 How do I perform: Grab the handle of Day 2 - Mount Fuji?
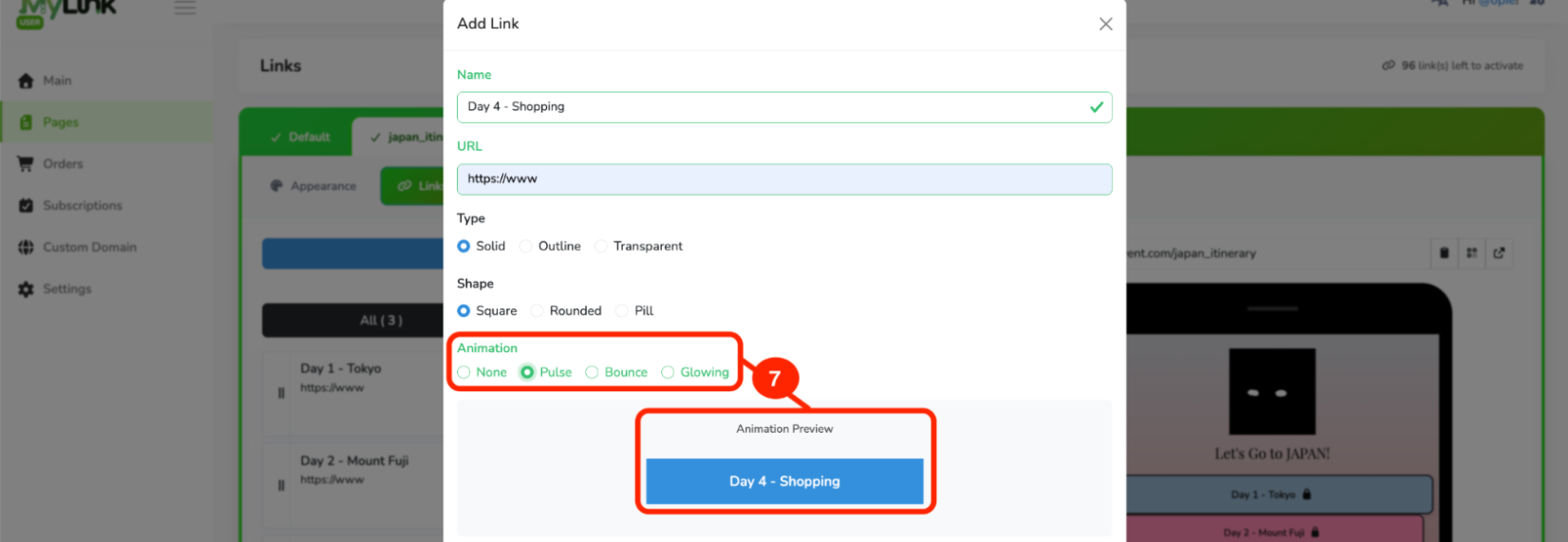[x=281, y=485]
